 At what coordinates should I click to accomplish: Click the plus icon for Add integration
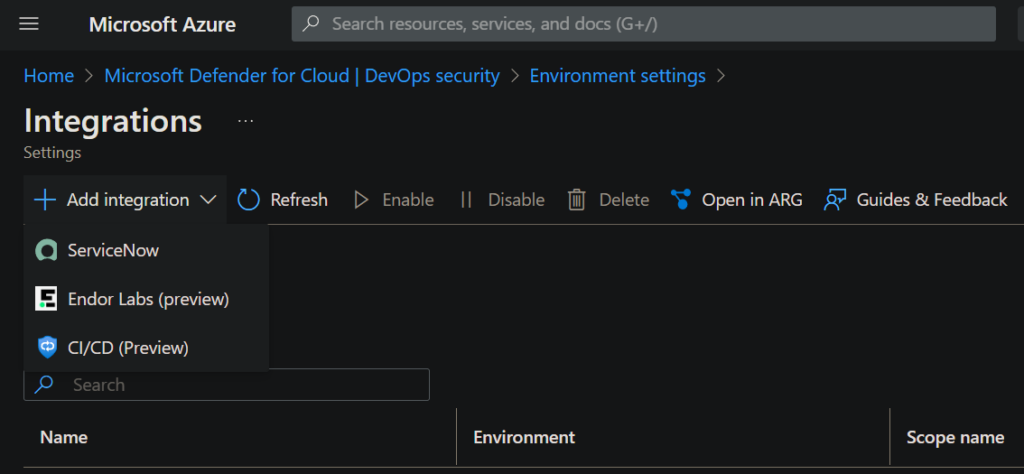pos(45,200)
